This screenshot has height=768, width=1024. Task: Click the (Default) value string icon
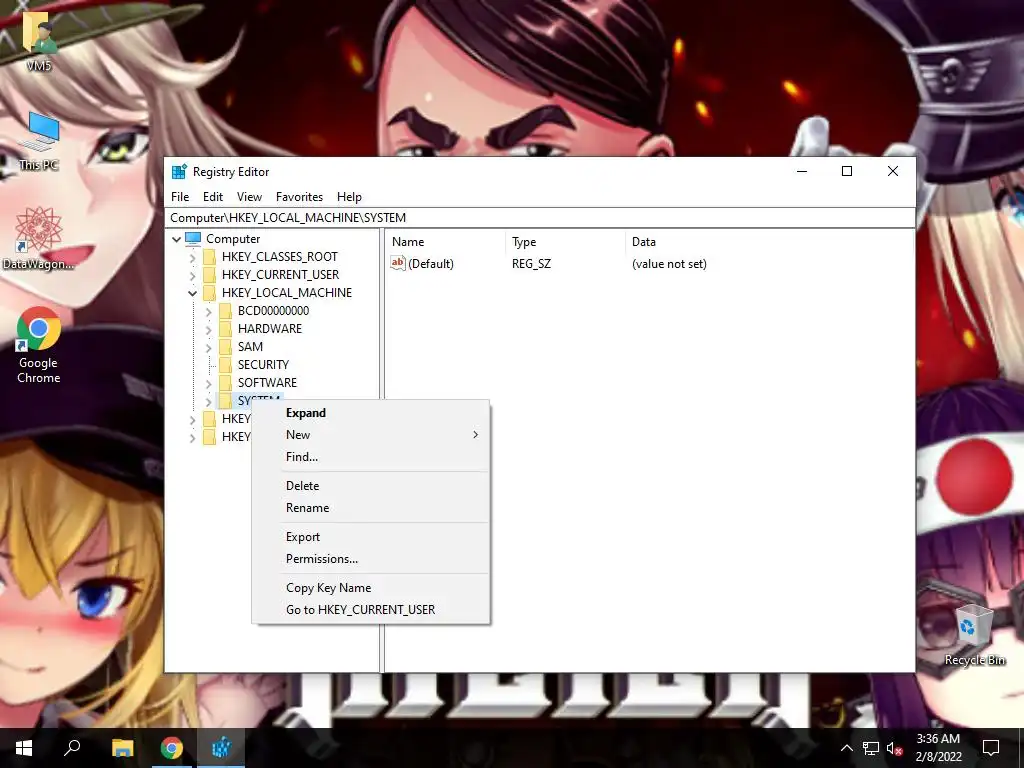(x=398, y=263)
